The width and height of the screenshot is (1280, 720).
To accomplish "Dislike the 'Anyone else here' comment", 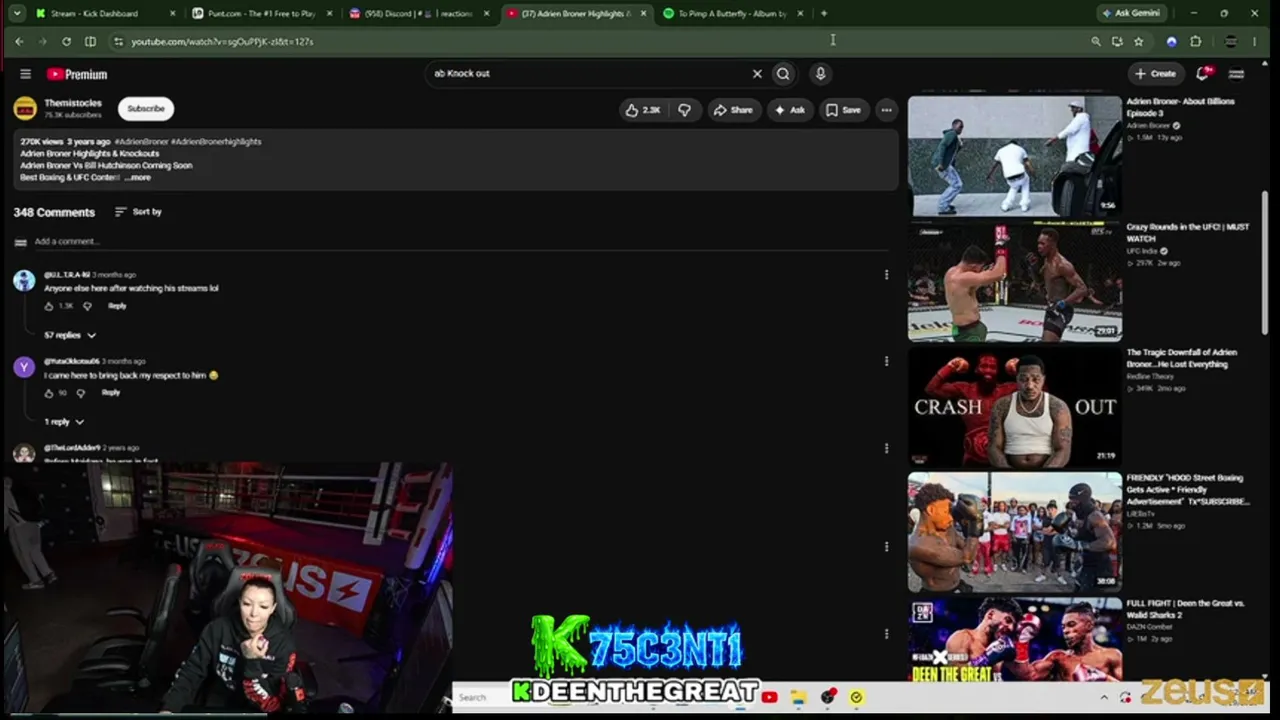I will [87, 306].
